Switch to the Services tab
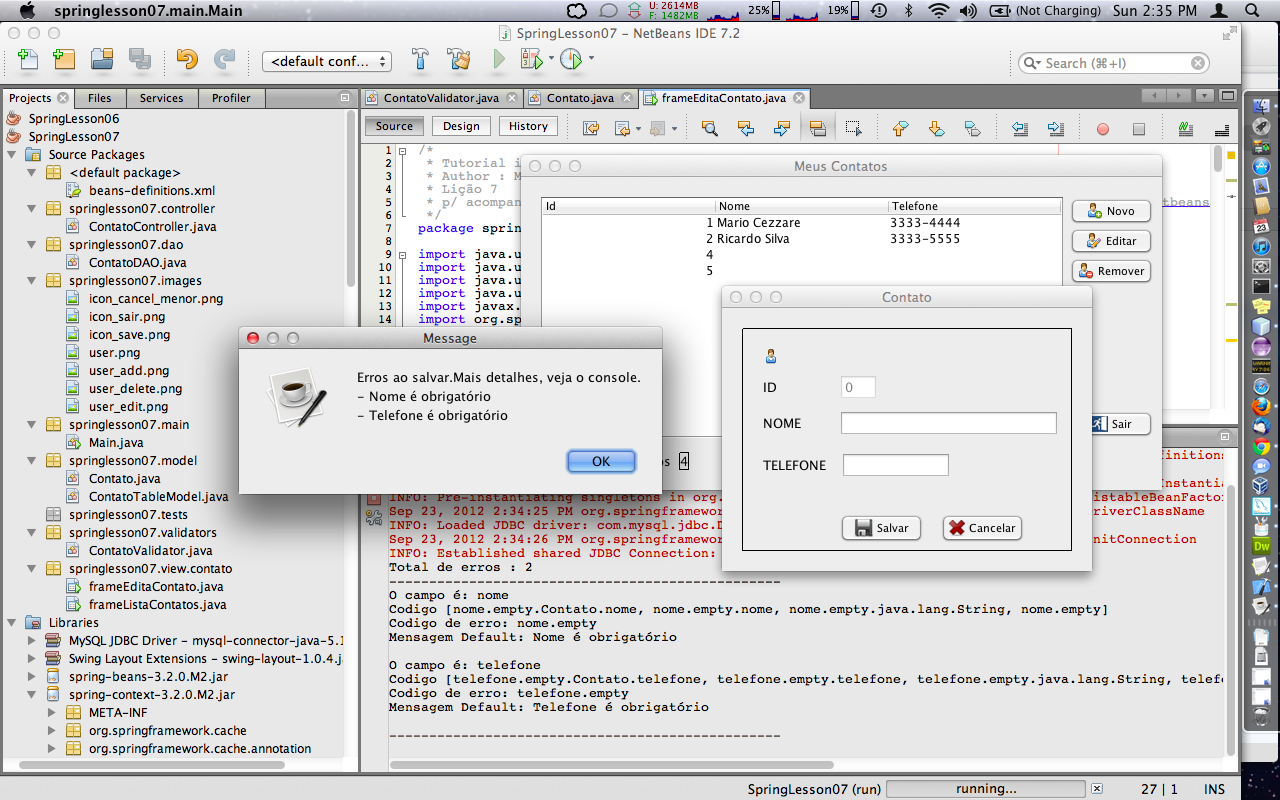 pyautogui.click(x=161, y=98)
